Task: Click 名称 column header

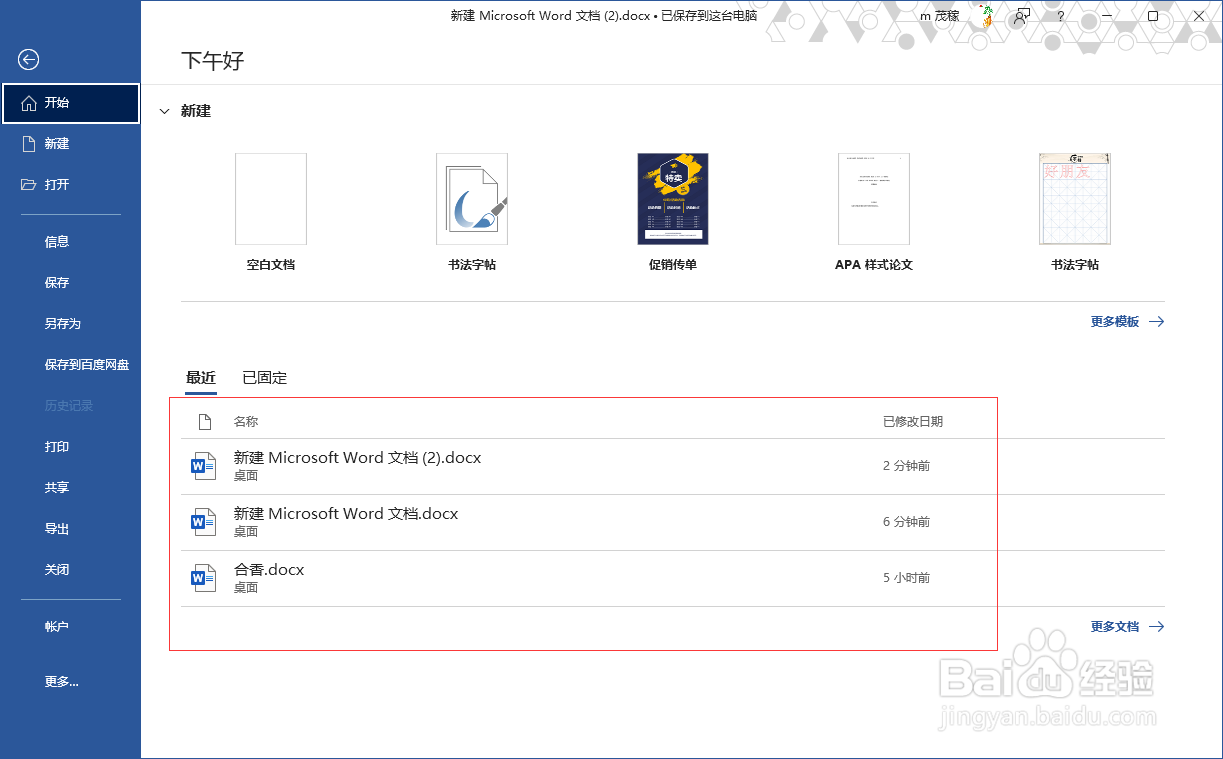Action: pos(246,422)
